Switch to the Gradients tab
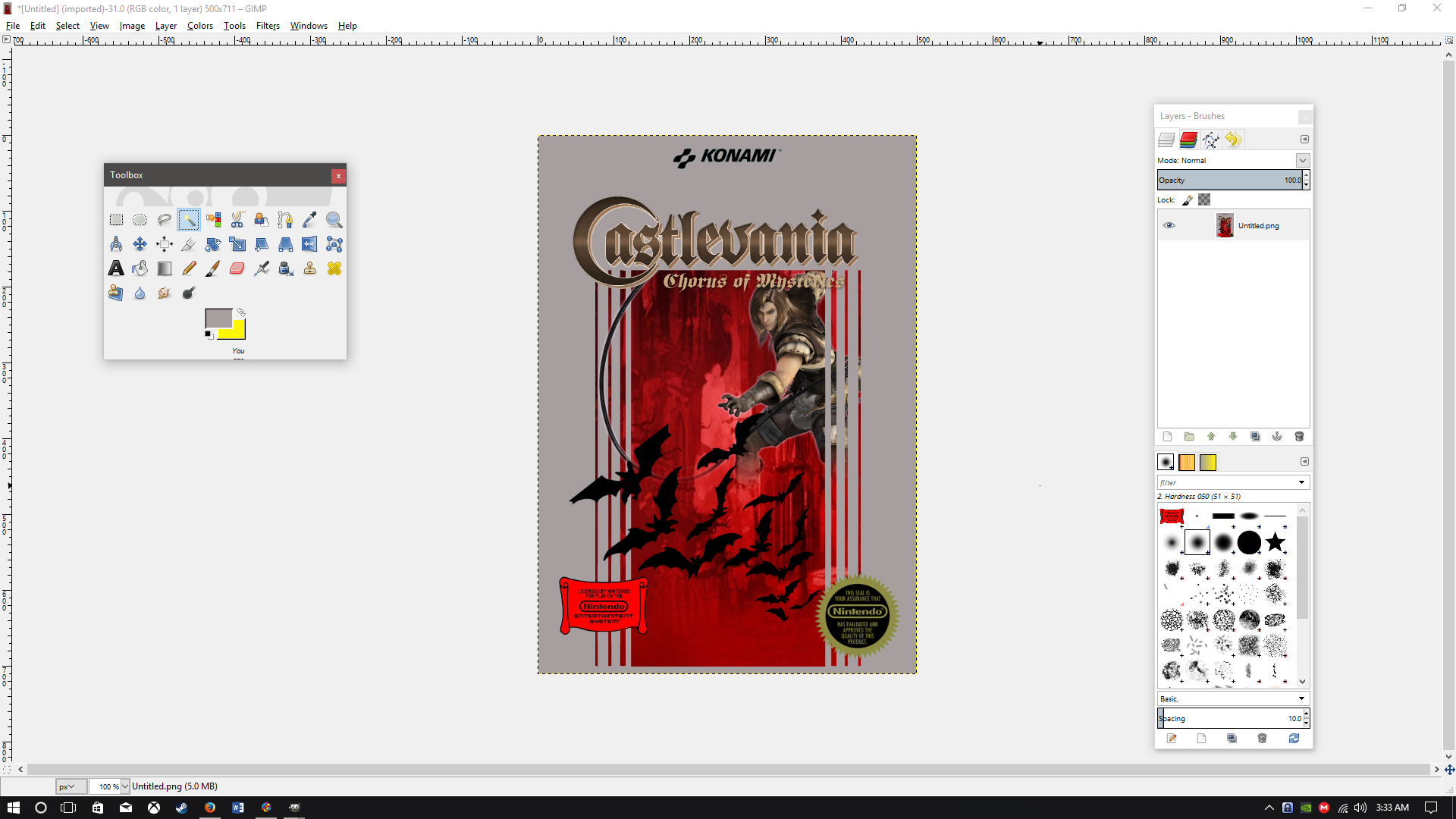 (x=1208, y=462)
